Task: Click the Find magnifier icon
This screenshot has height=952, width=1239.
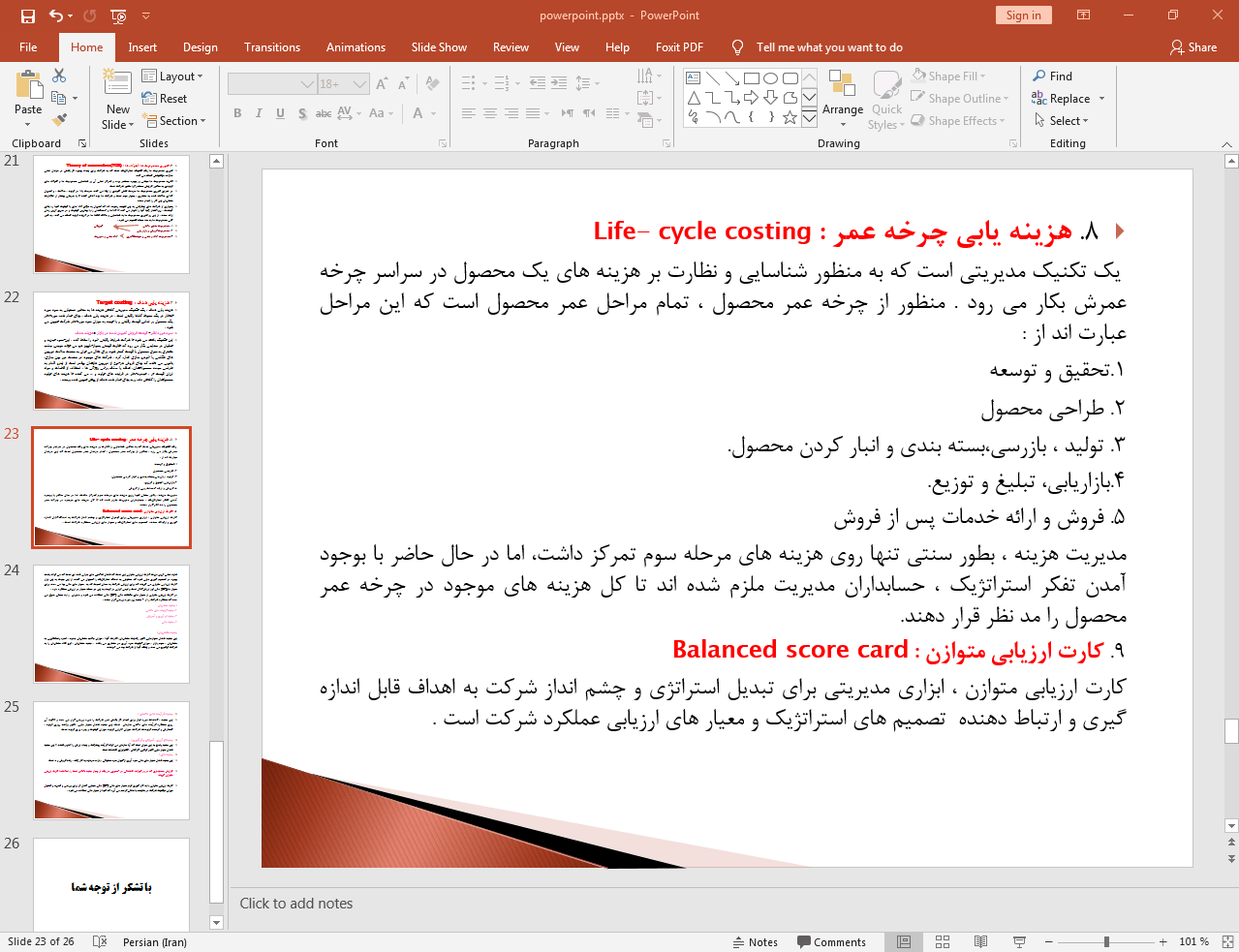Action: click(x=1039, y=76)
